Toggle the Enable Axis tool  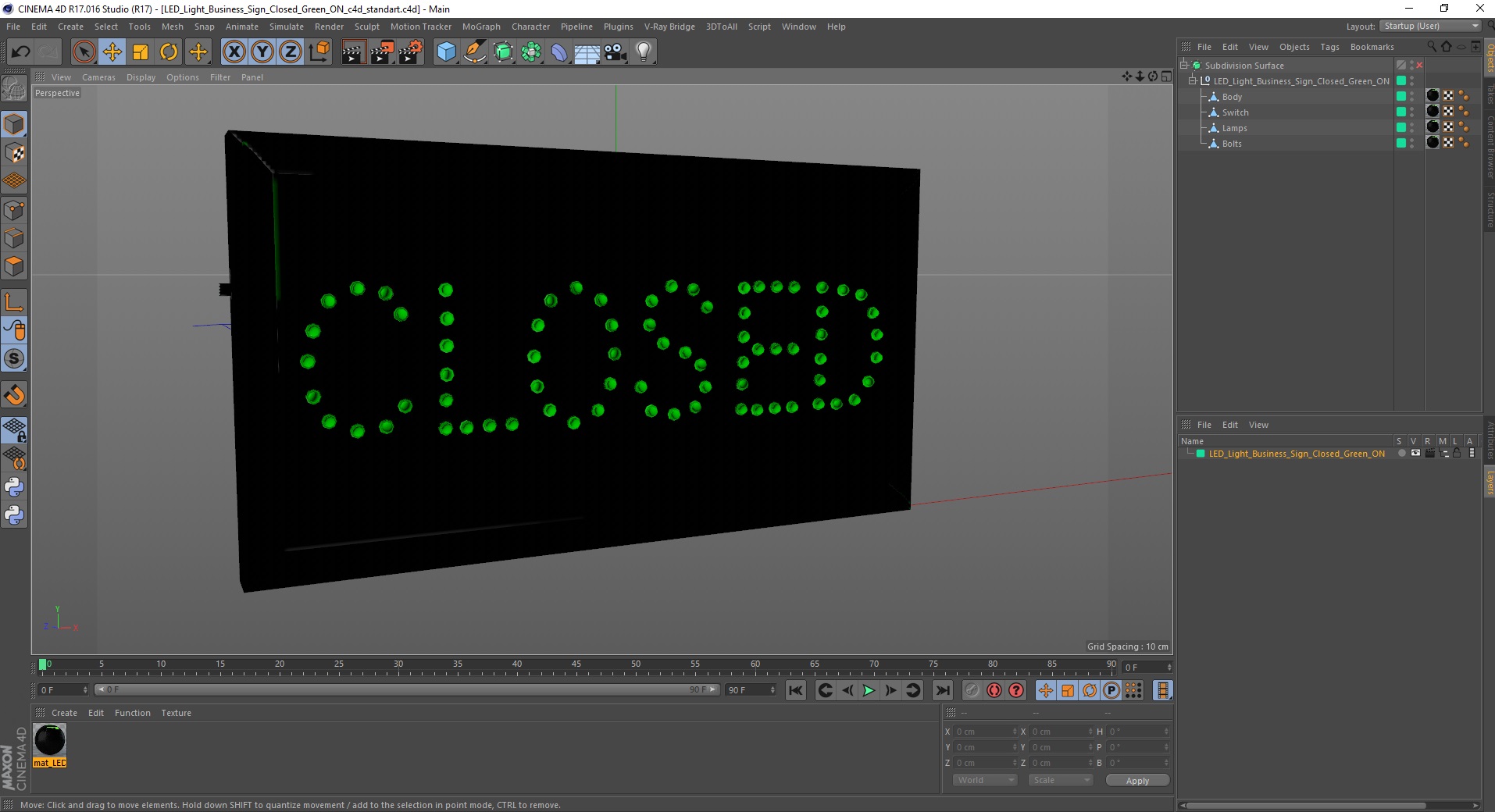(x=14, y=302)
